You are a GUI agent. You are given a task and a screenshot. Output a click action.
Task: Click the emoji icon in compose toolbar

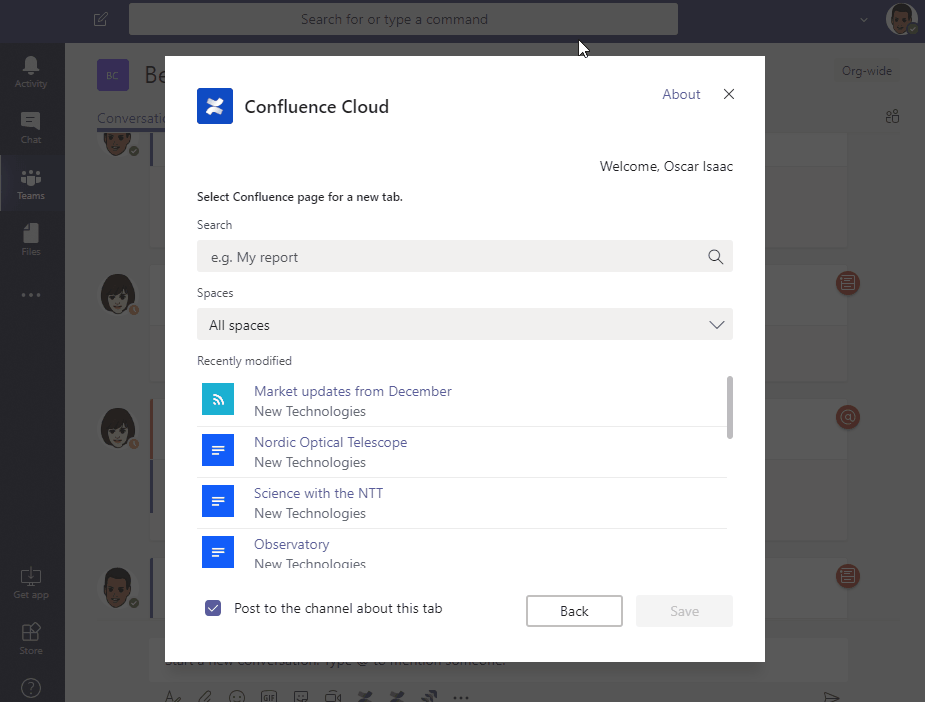(237, 697)
